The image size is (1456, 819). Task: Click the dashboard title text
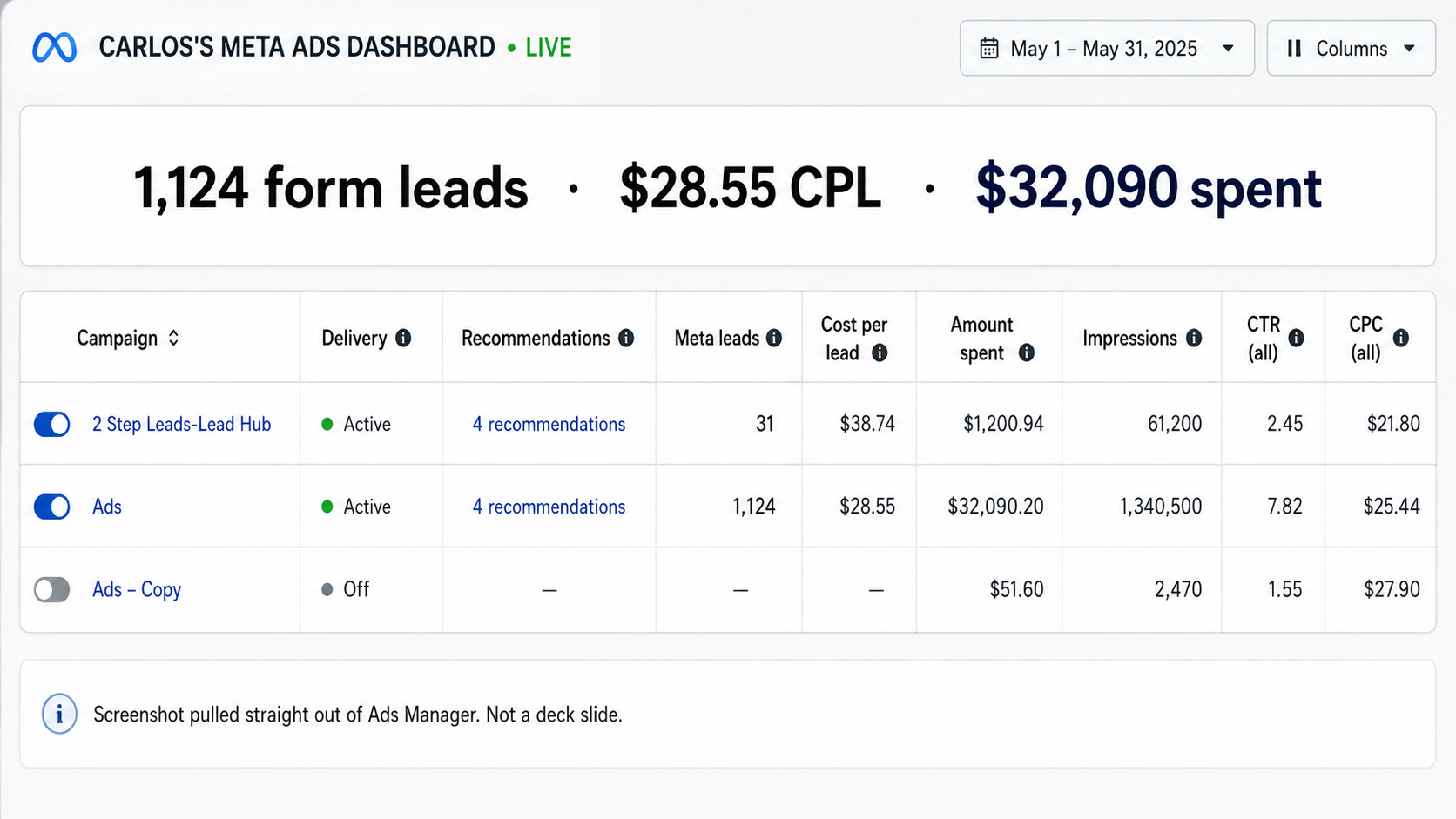tap(297, 47)
